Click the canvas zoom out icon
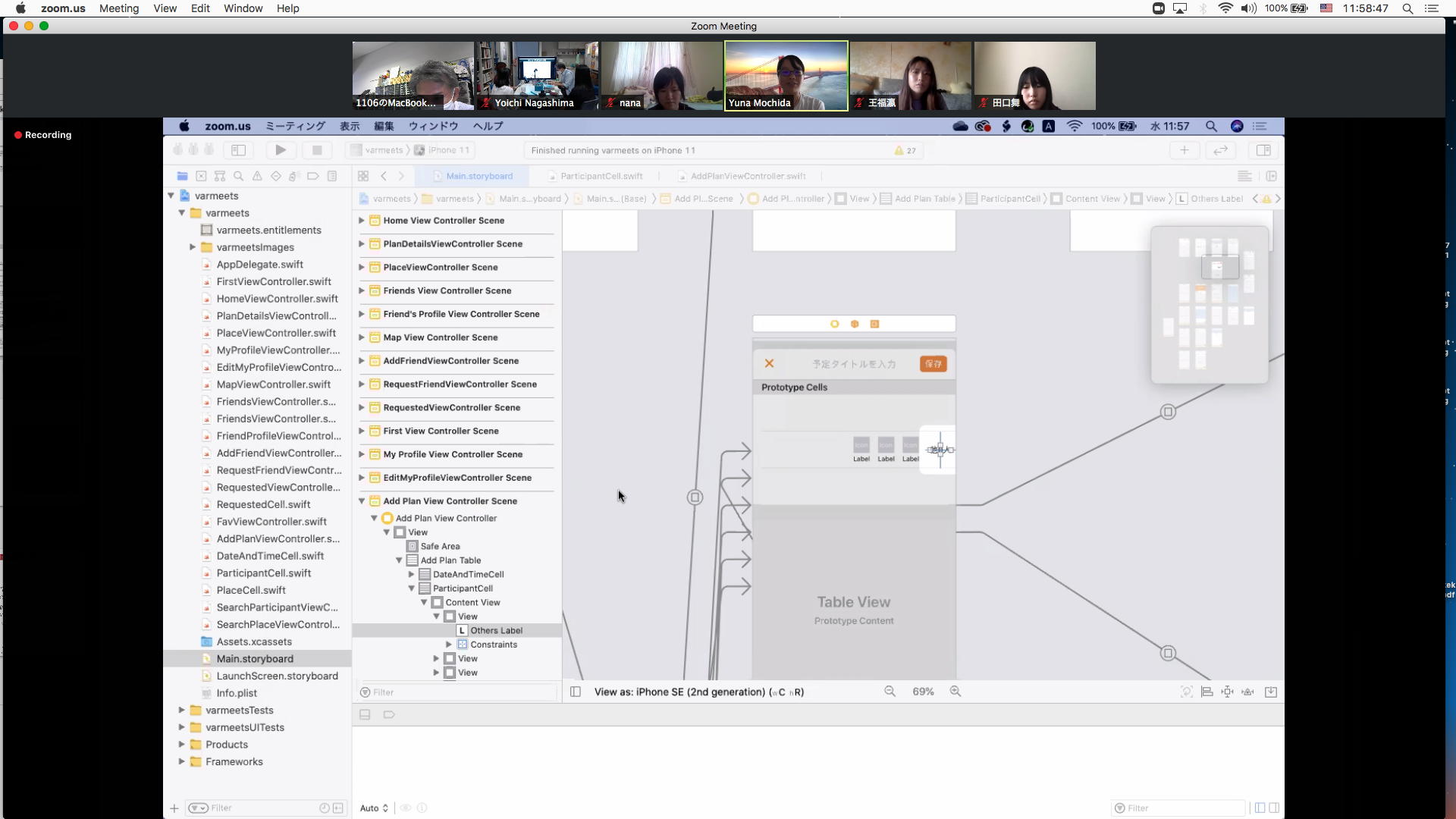 (890, 692)
